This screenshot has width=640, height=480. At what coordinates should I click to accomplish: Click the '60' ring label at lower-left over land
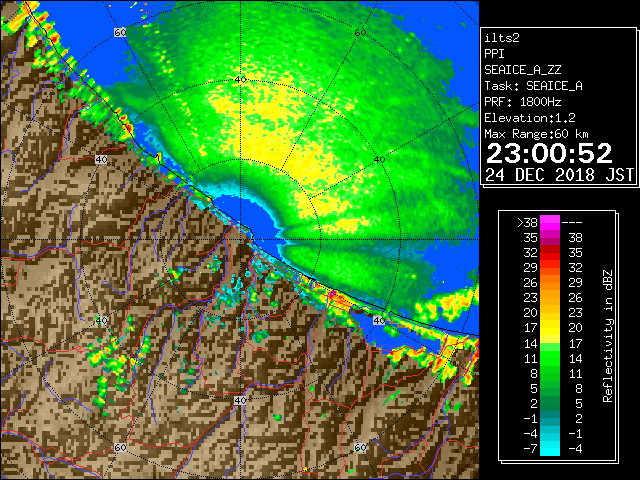120,447
